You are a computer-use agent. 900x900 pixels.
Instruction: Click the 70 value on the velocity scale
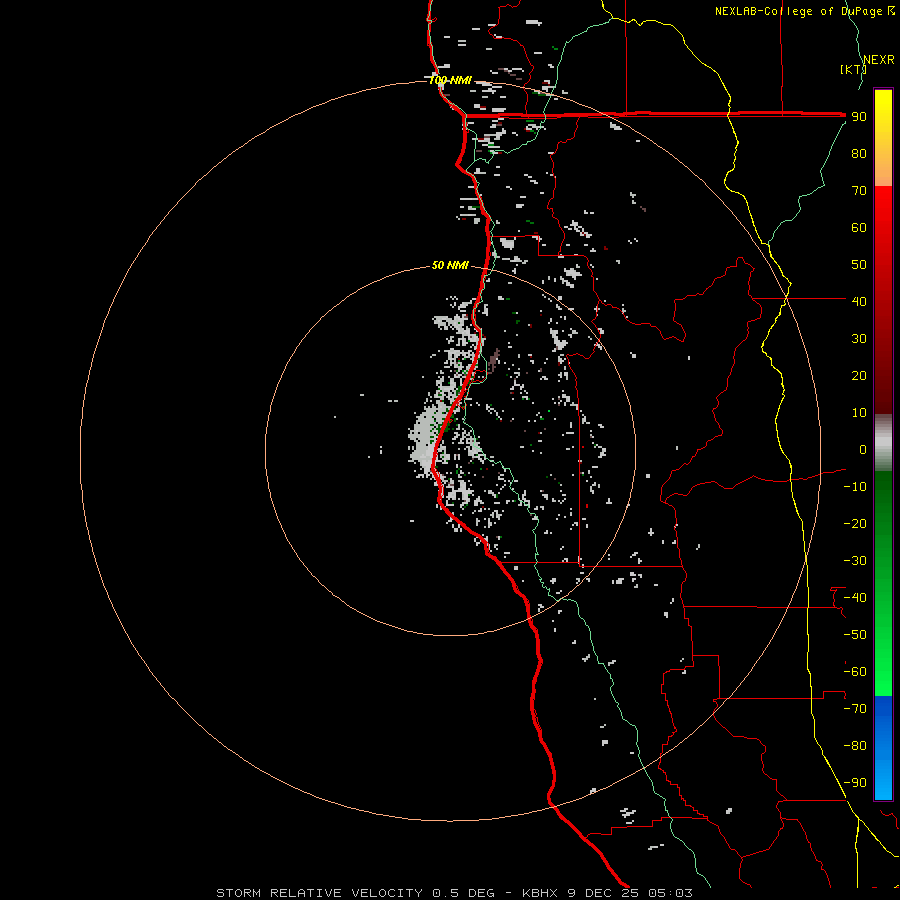coord(859,191)
